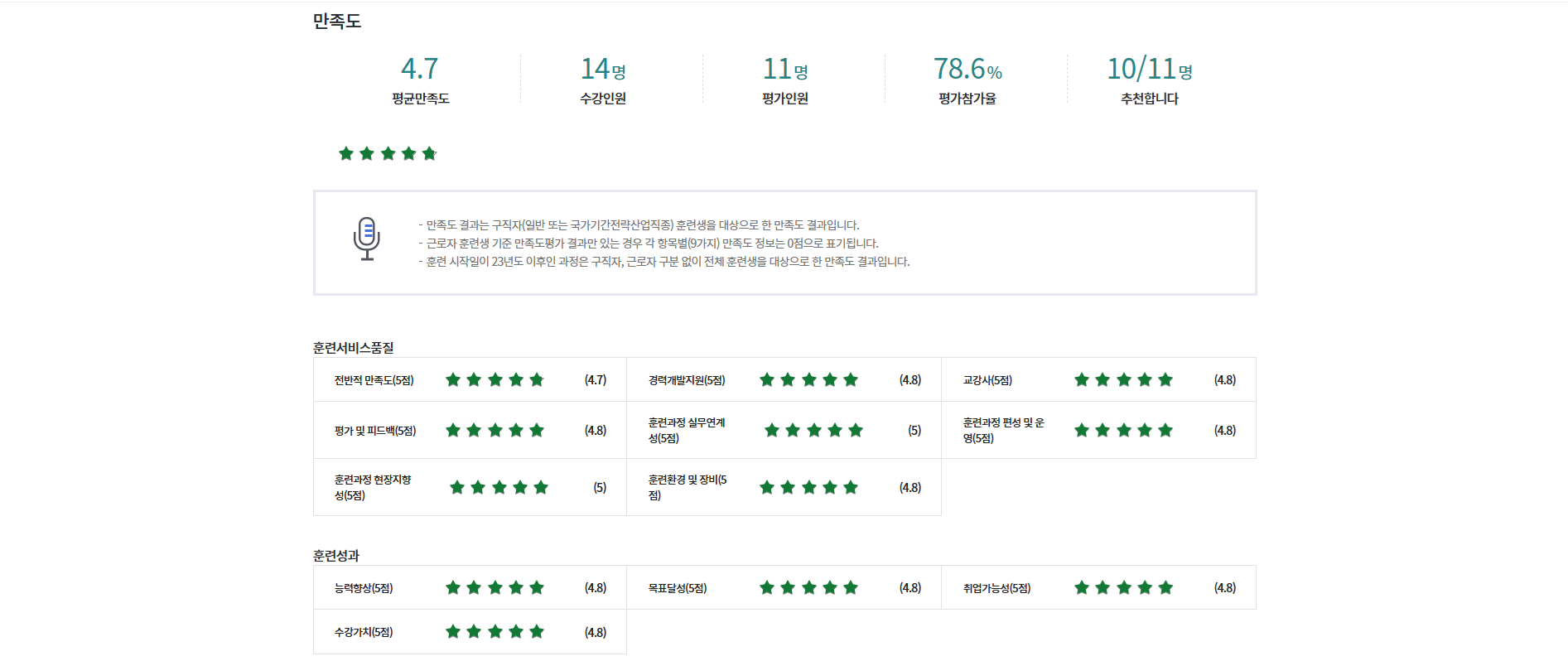1568x661 pixels.
Task: Click the 훈련과정 현장지향성(5점) label
Action: [373, 487]
